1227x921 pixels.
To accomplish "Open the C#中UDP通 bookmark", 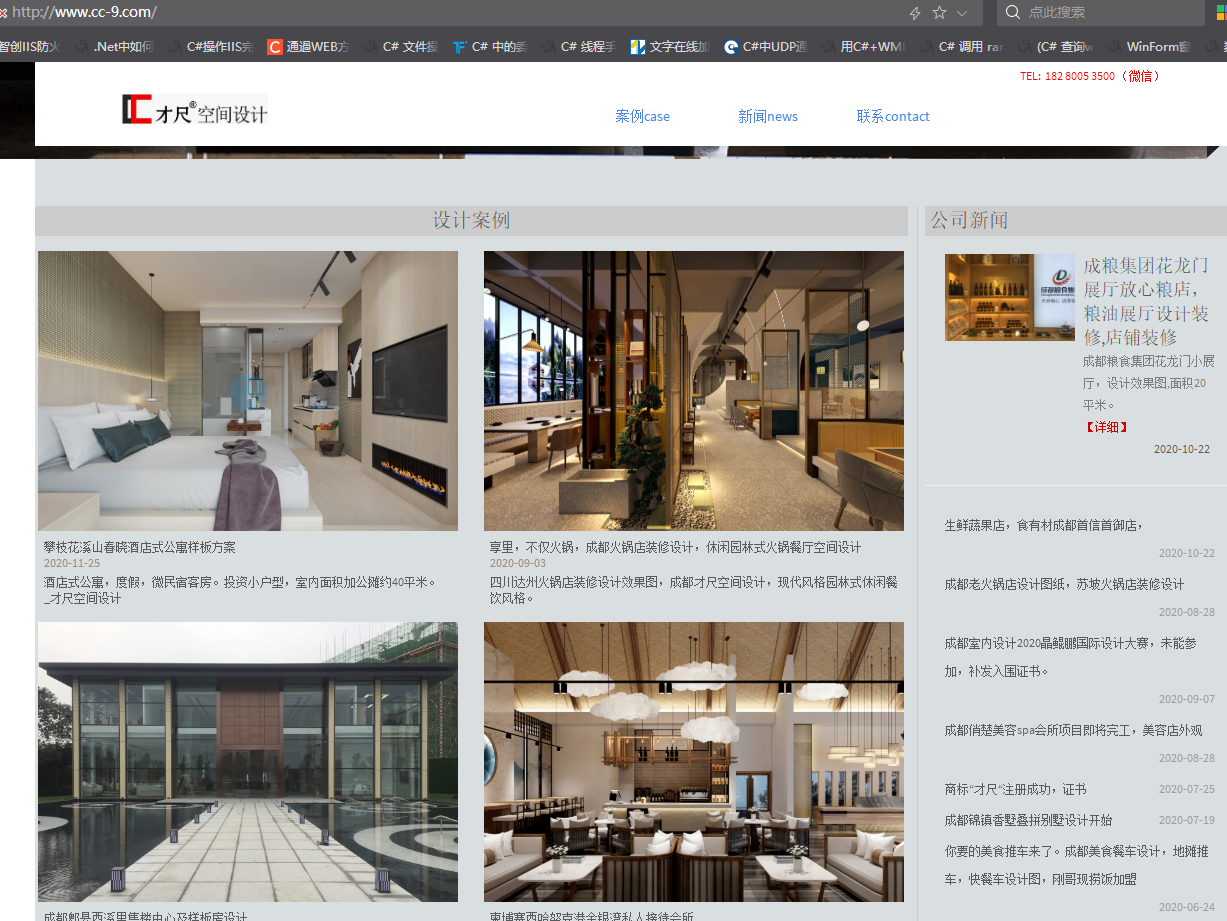I will click(x=765, y=46).
